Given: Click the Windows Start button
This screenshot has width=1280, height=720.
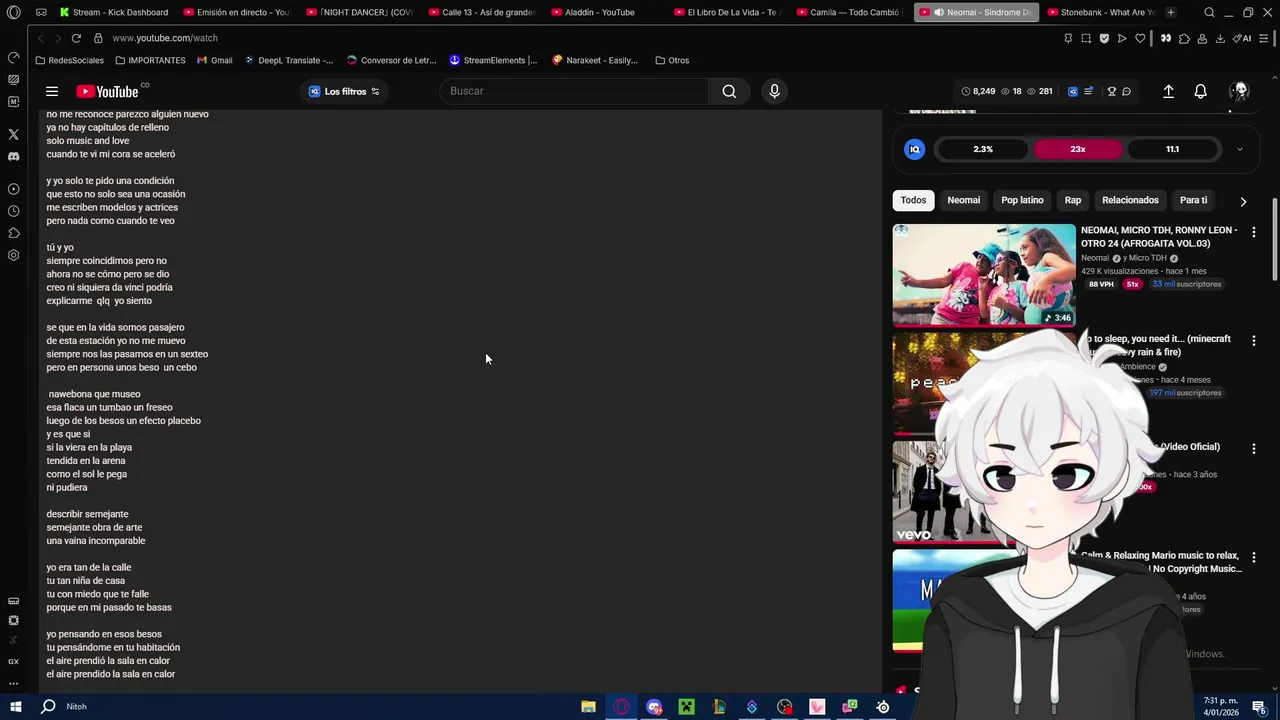Looking at the screenshot, I should point(16,707).
